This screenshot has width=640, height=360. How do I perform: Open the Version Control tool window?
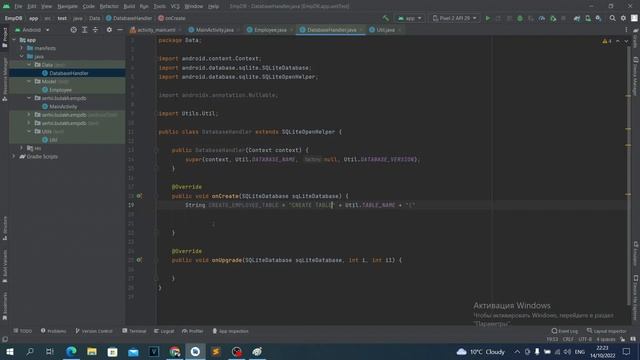click(x=94, y=331)
